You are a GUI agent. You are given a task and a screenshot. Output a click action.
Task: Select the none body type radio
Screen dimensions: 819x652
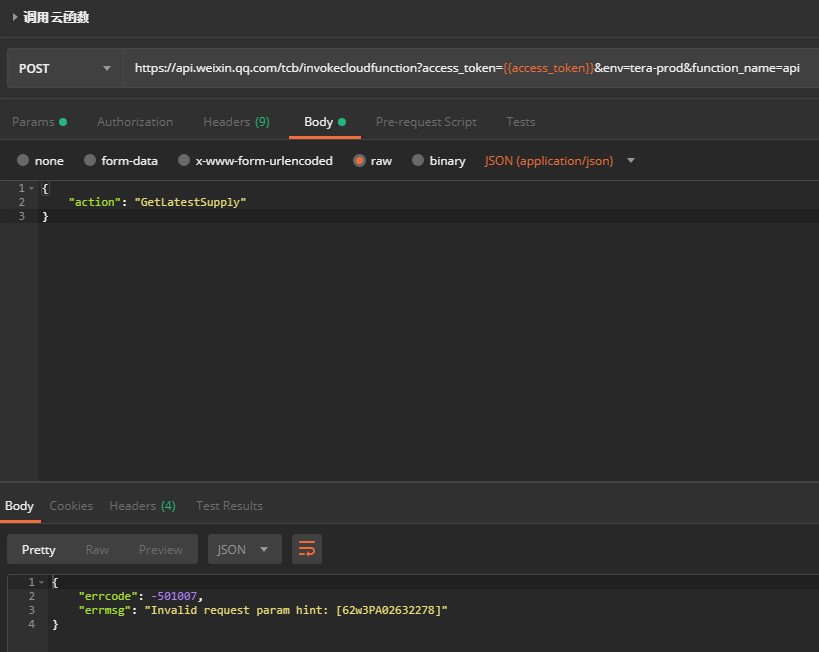(x=23, y=160)
